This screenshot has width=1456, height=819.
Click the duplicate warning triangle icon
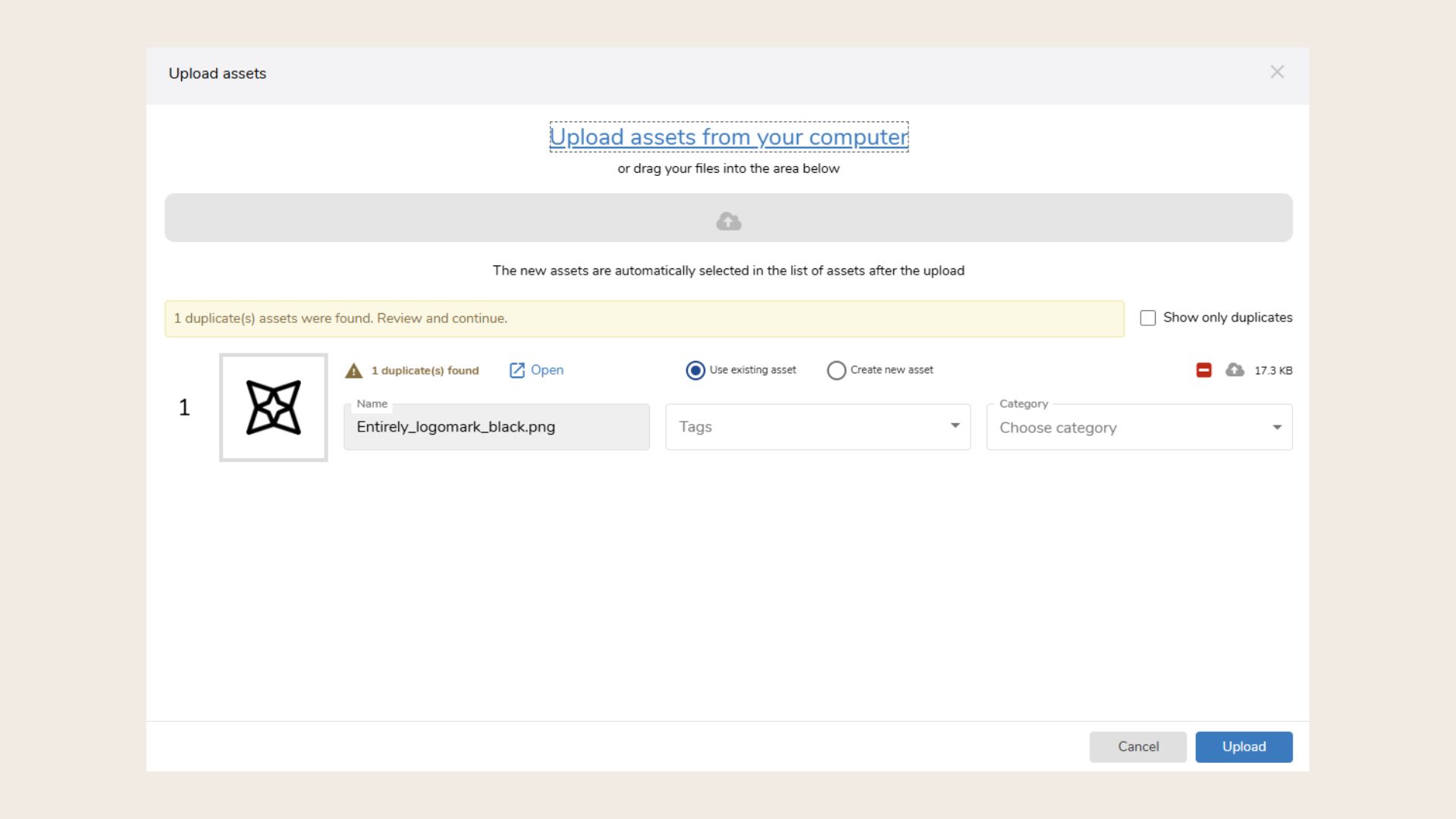(x=355, y=370)
